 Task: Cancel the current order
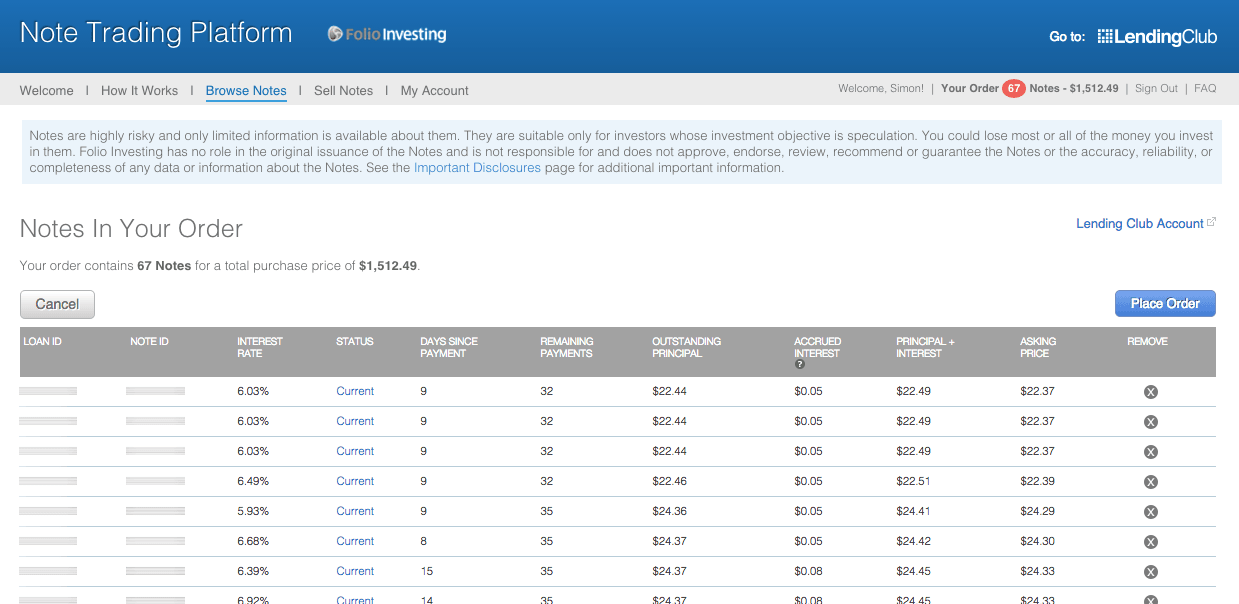click(x=57, y=304)
